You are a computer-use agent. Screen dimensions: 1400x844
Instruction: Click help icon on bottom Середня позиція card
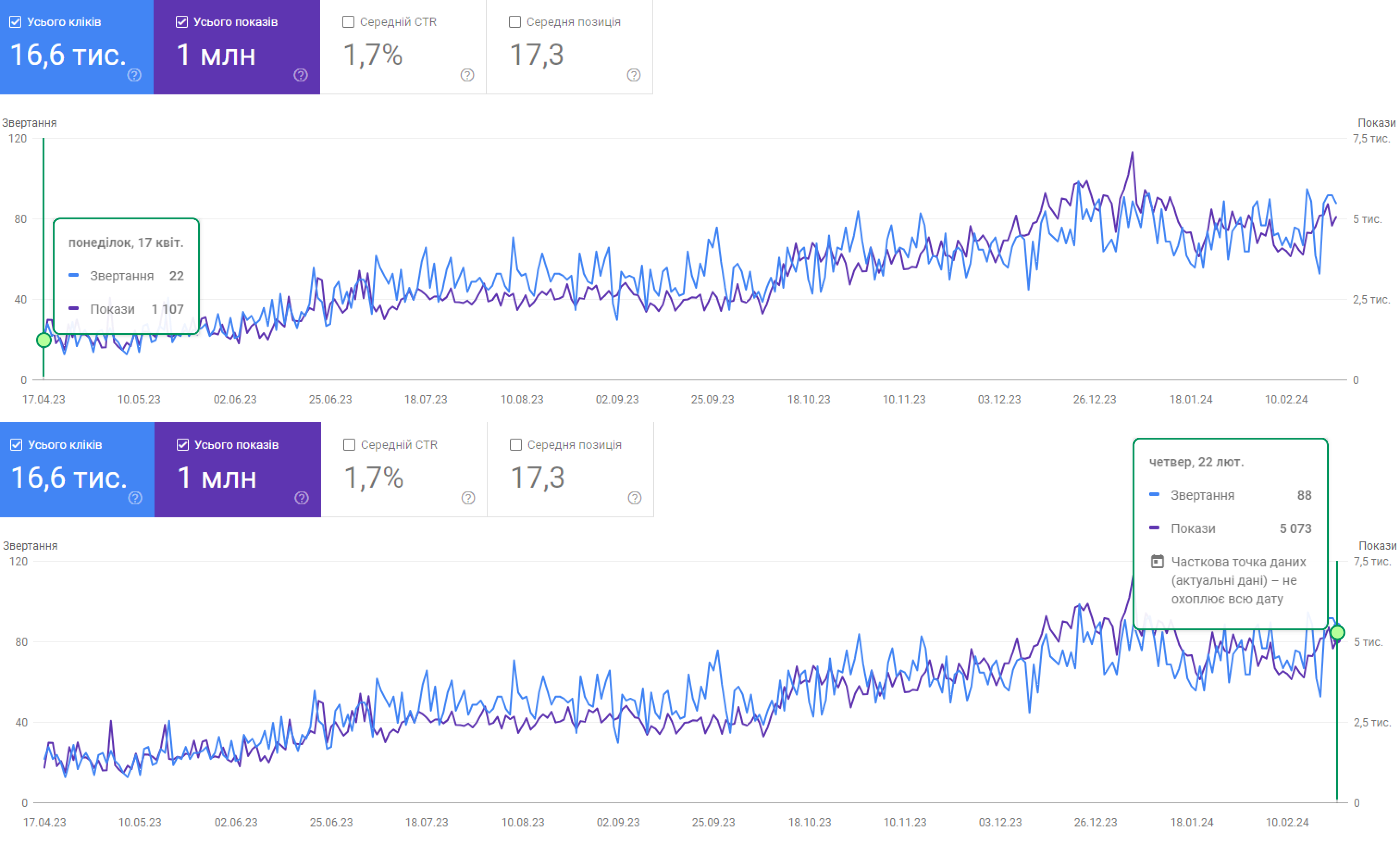coord(635,498)
